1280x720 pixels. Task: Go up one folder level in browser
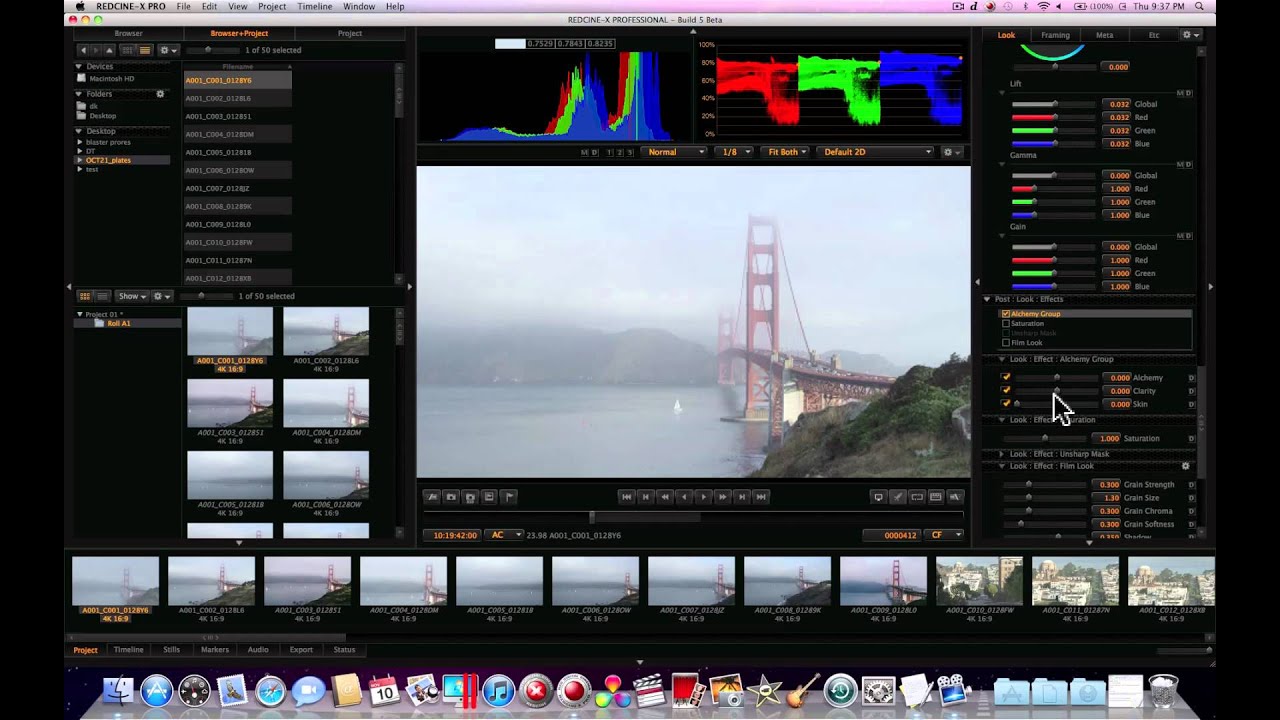(x=109, y=50)
